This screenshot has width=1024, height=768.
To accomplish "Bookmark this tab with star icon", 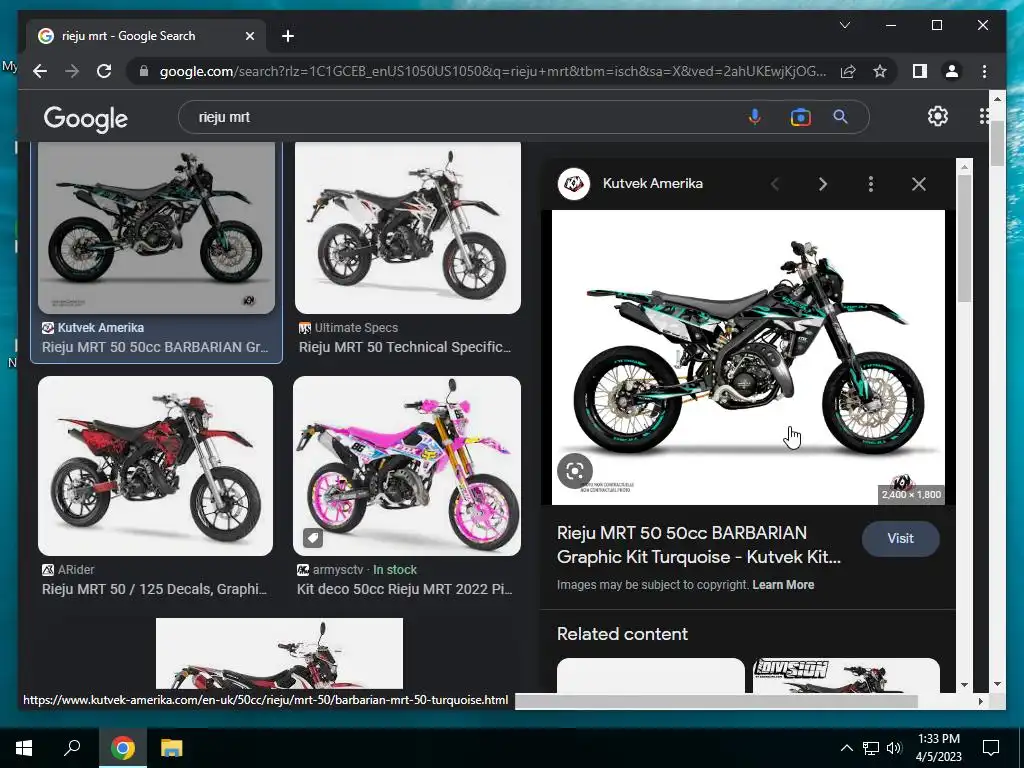I will coord(880,71).
